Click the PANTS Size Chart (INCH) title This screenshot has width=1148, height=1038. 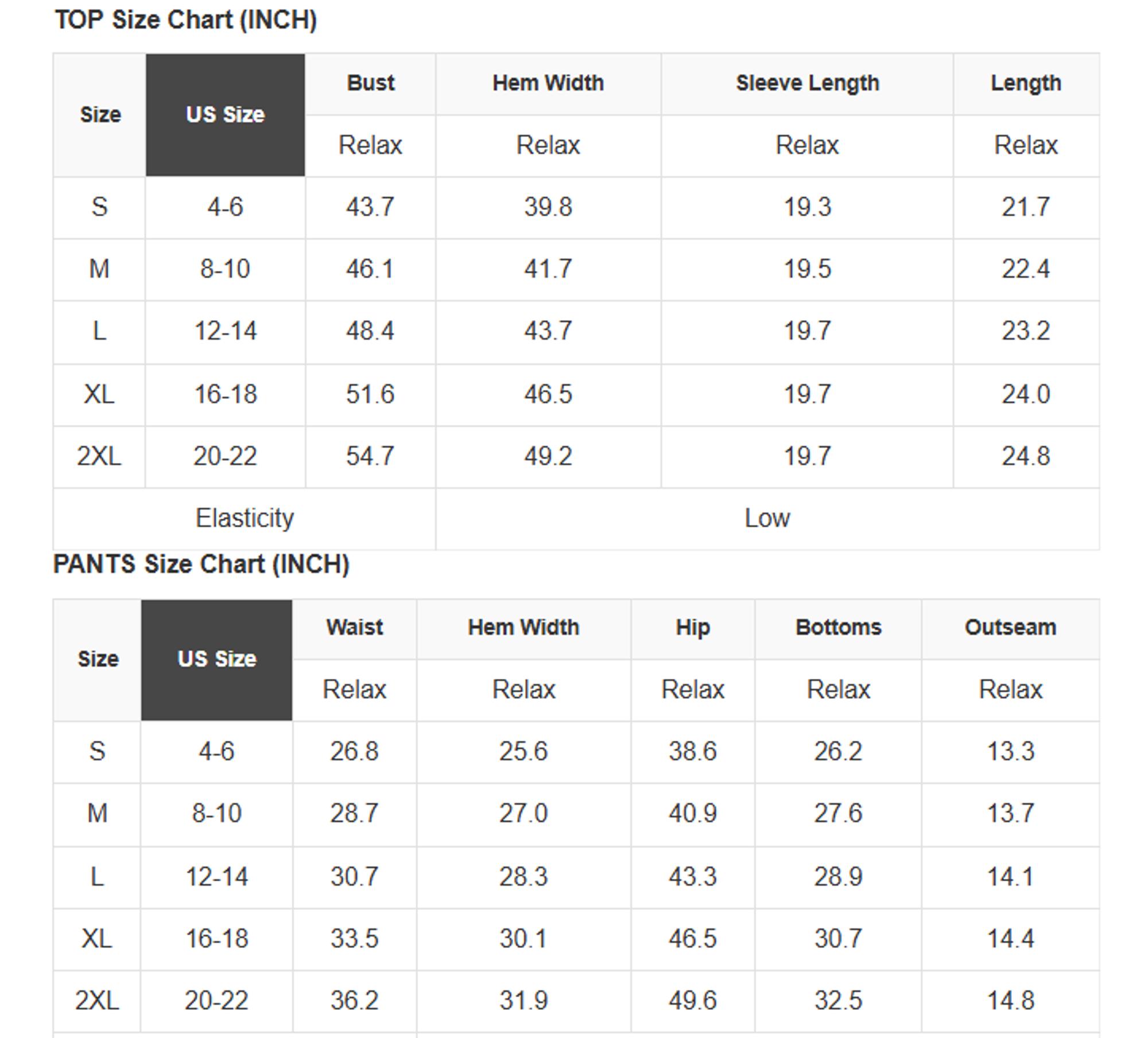coord(201,564)
